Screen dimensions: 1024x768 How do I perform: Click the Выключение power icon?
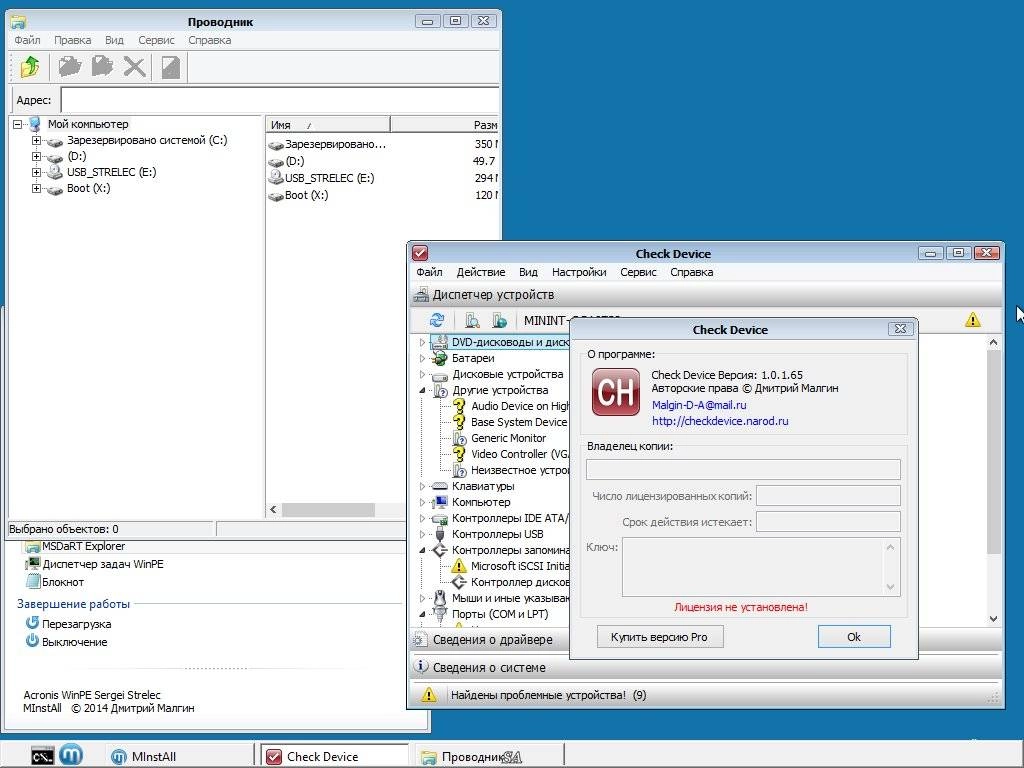(32, 641)
